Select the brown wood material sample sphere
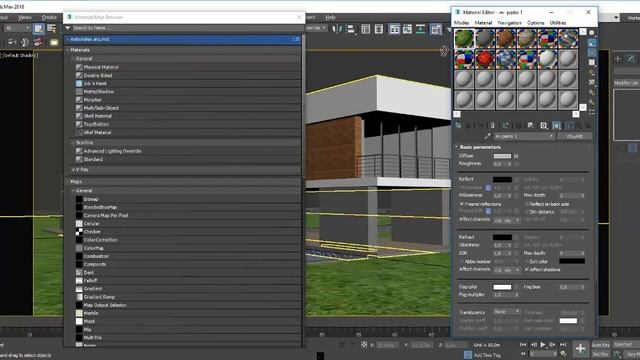Screen dimensions: 640x360 (x=506, y=38)
